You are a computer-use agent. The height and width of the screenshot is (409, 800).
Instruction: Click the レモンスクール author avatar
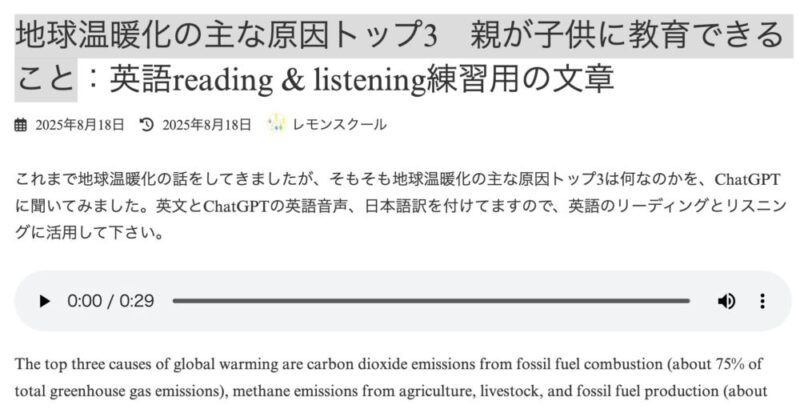(x=276, y=124)
